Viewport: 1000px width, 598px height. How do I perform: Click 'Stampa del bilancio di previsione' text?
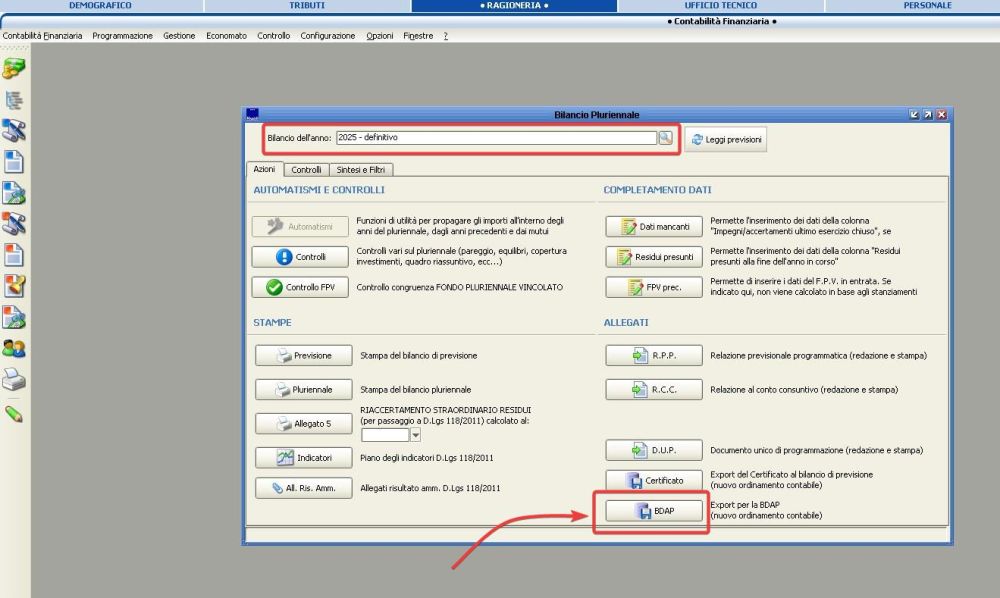(418, 355)
